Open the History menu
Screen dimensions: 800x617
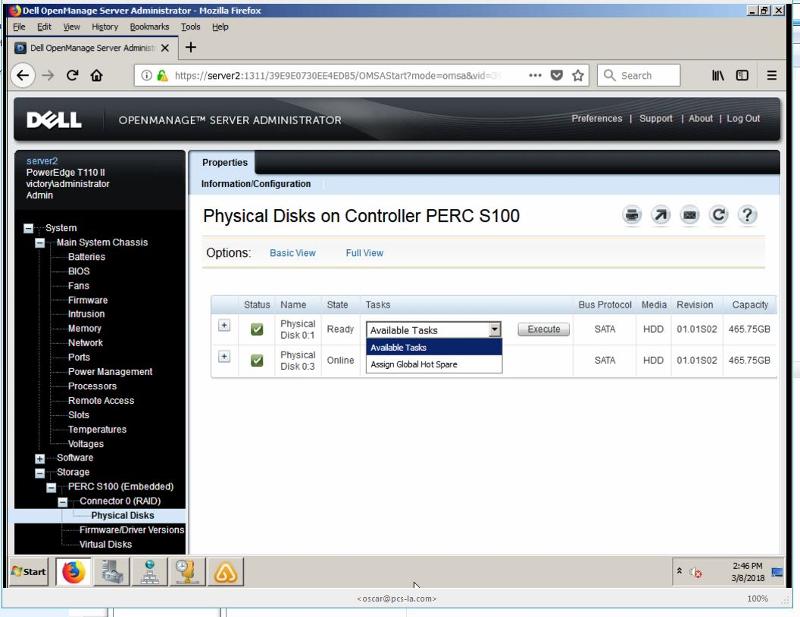105,27
